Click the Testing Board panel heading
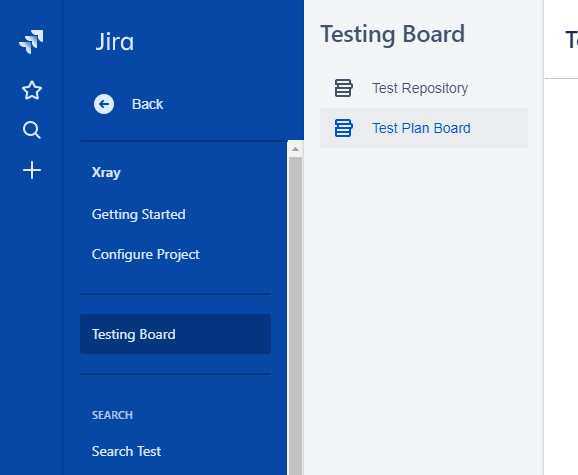The height and width of the screenshot is (475, 578). click(x=393, y=34)
